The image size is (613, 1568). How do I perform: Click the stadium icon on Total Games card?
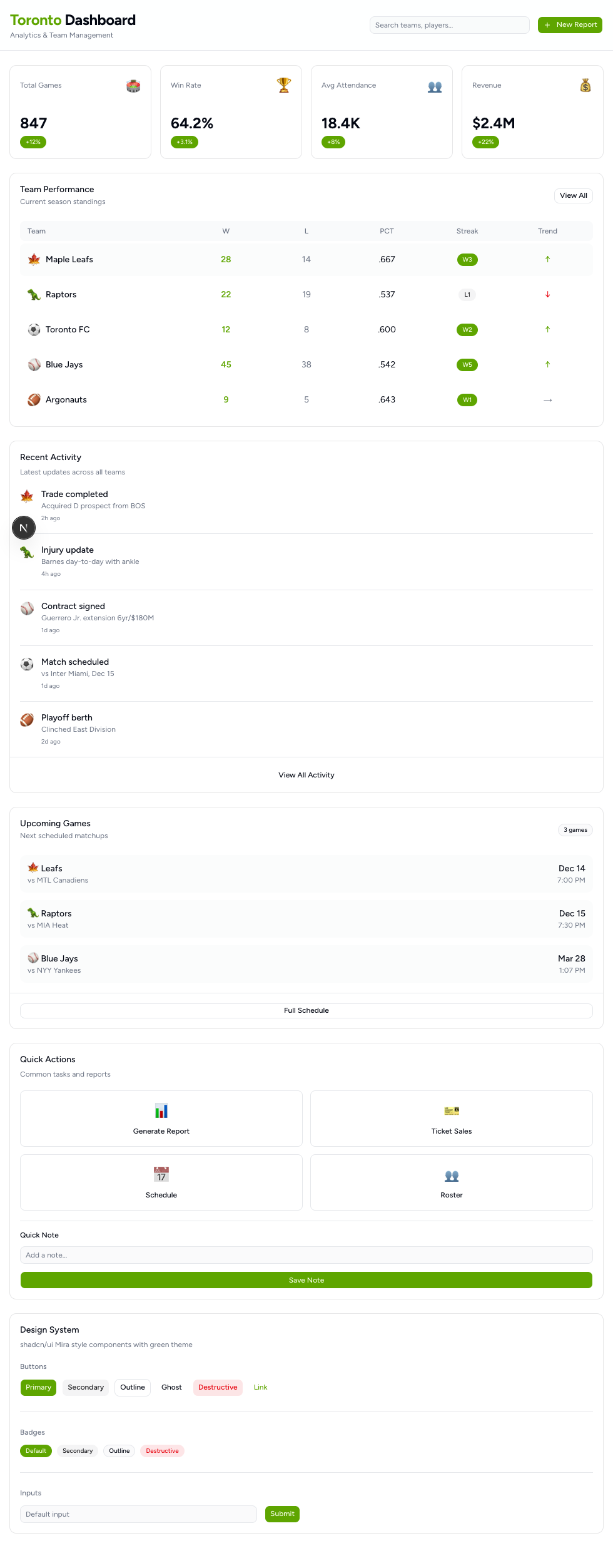(133, 86)
